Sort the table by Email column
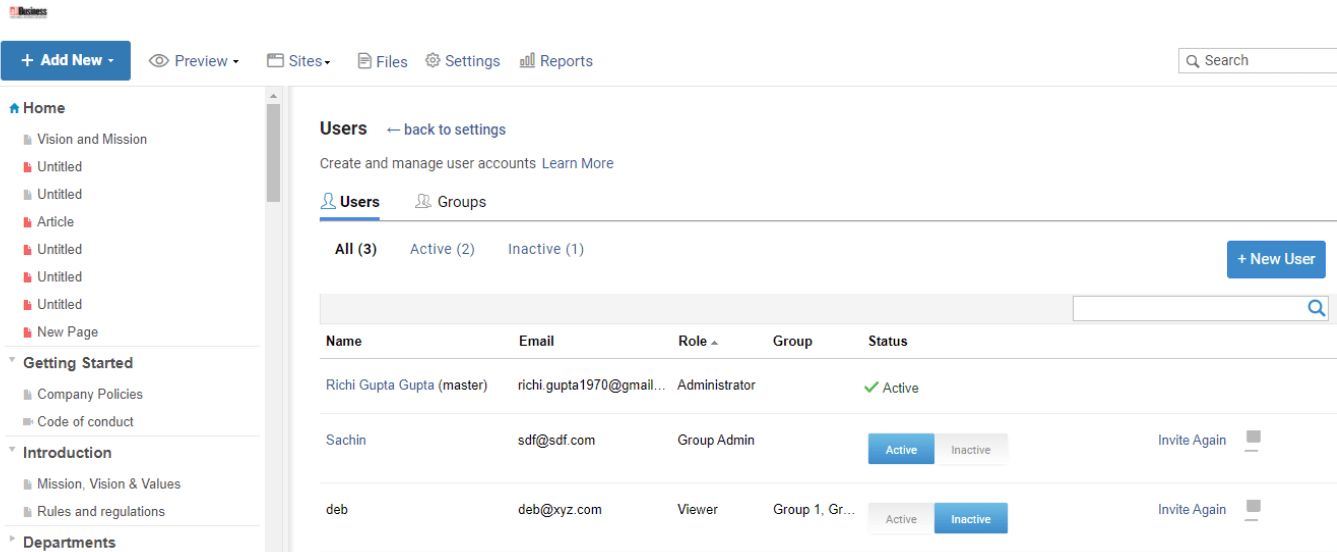 537,341
